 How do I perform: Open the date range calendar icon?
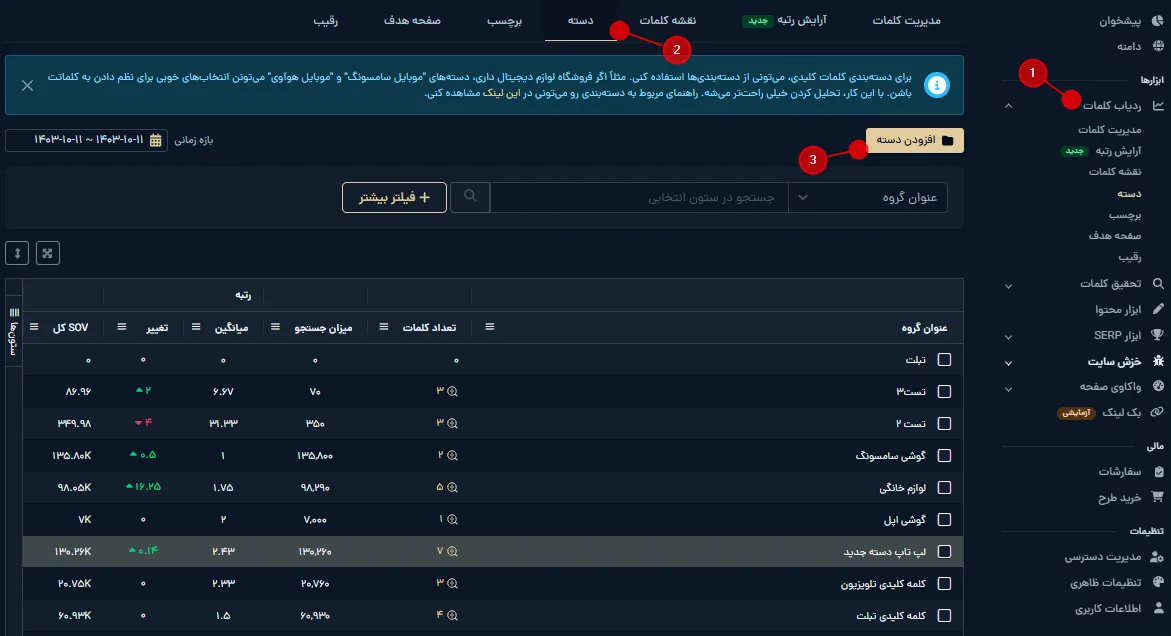(155, 140)
